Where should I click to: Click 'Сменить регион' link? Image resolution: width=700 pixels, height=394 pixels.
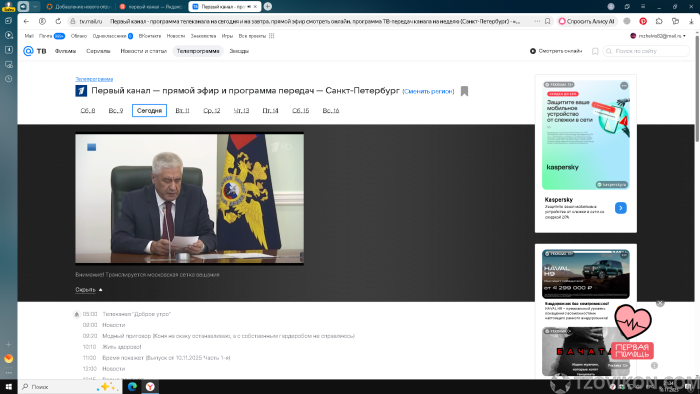tap(428, 91)
